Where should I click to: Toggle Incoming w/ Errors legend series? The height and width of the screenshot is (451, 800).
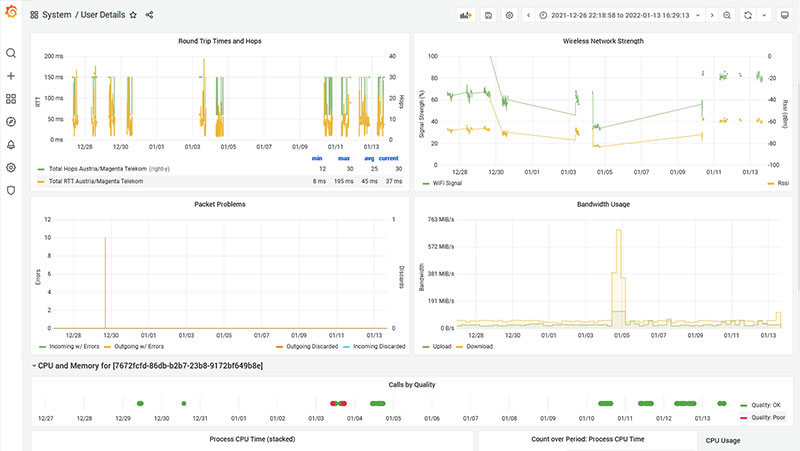click(74, 346)
